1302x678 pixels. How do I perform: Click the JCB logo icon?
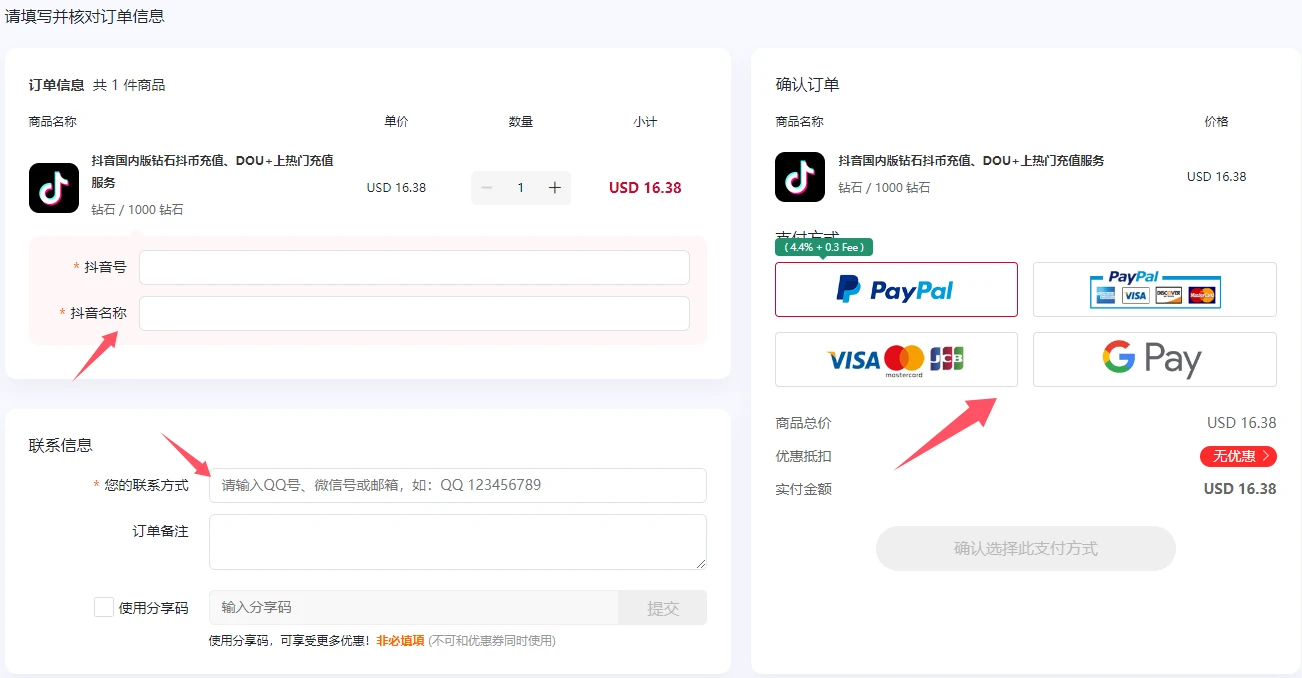(x=946, y=359)
